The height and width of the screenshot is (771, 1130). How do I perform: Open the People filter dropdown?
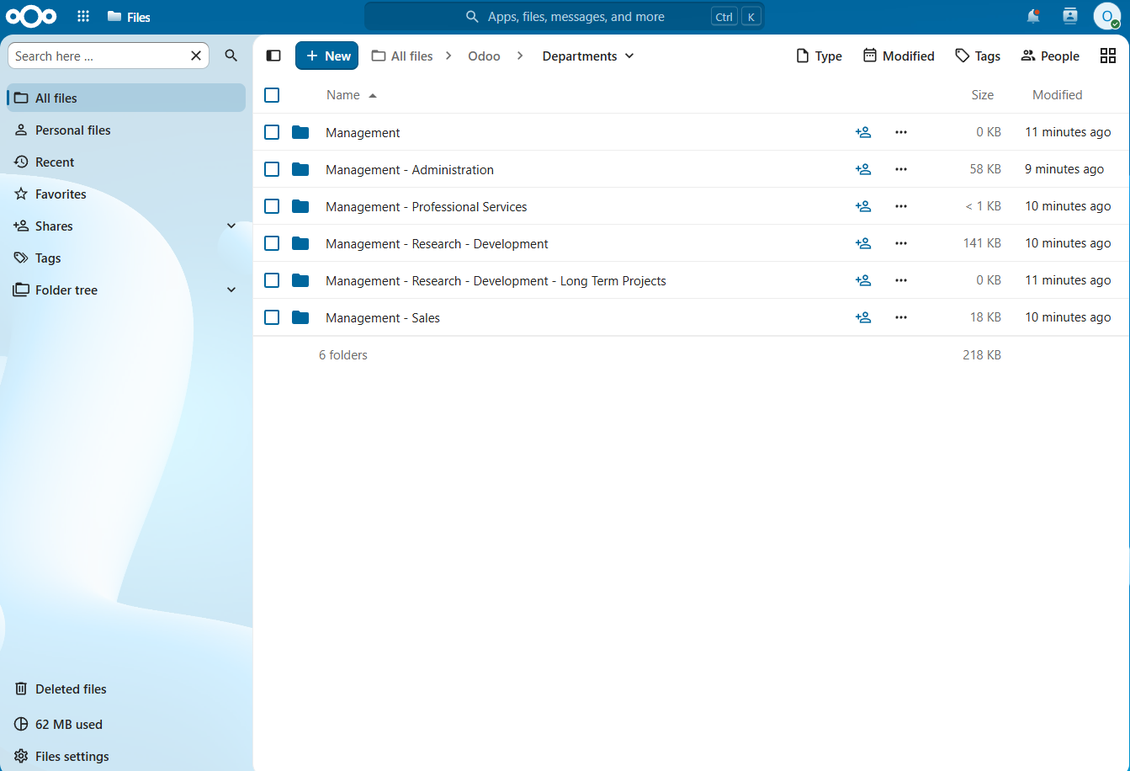coord(1050,55)
